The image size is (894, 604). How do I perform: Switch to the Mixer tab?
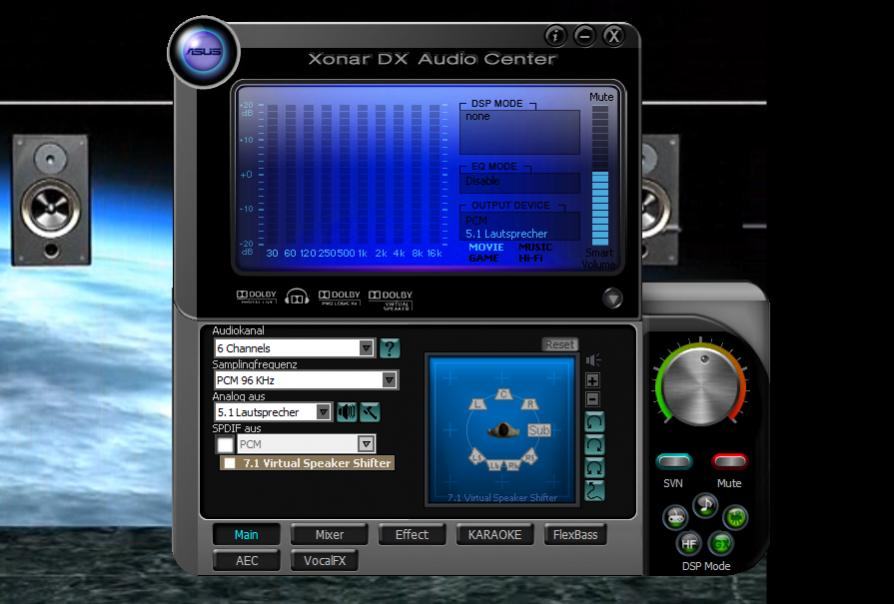tap(329, 535)
